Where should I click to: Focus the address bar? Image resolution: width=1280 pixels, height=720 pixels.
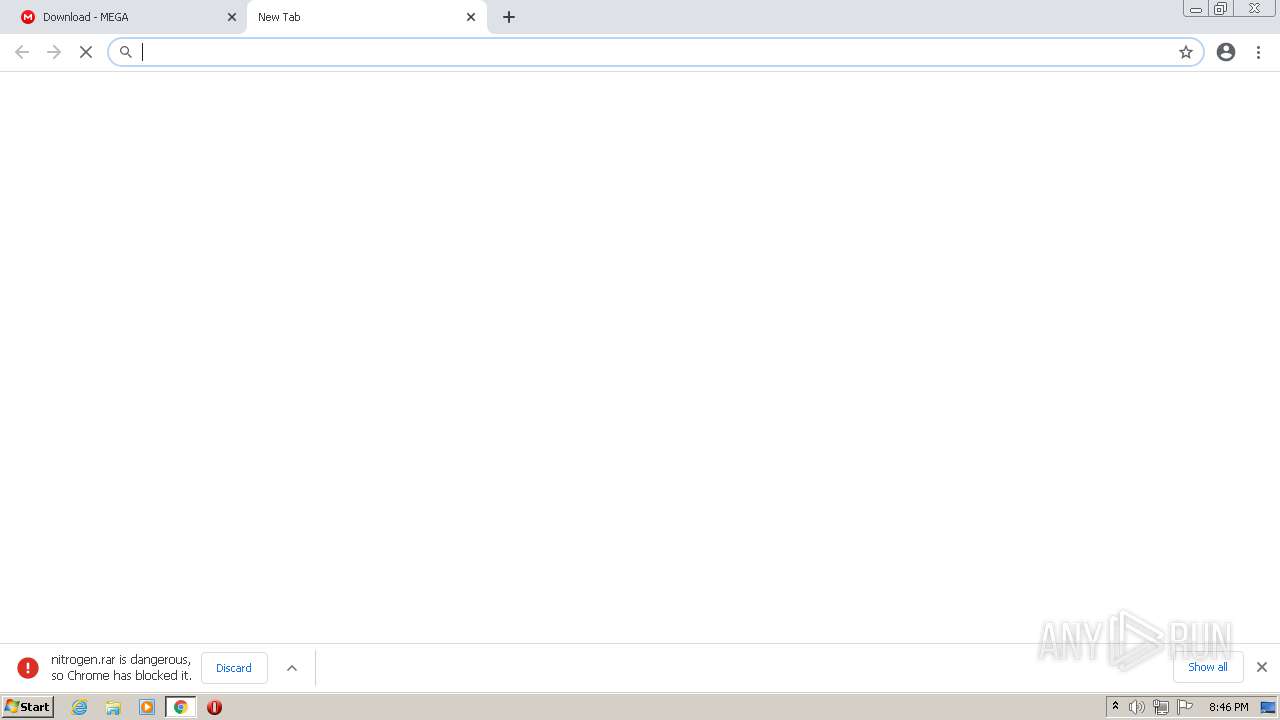pyautogui.click(x=655, y=52)
